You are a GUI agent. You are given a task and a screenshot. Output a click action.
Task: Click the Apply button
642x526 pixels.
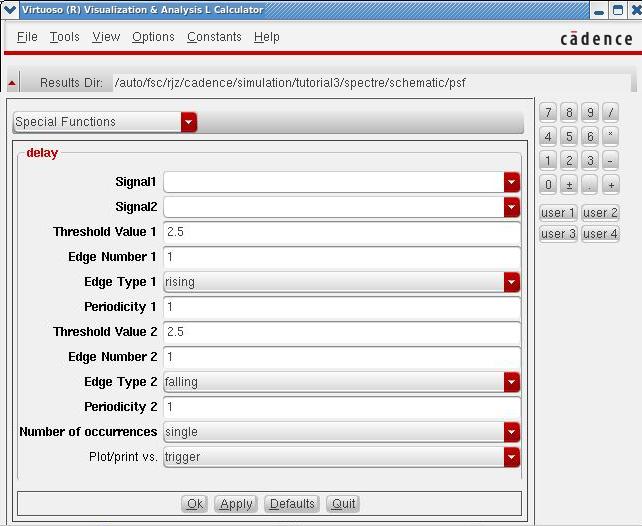point(236,504)
